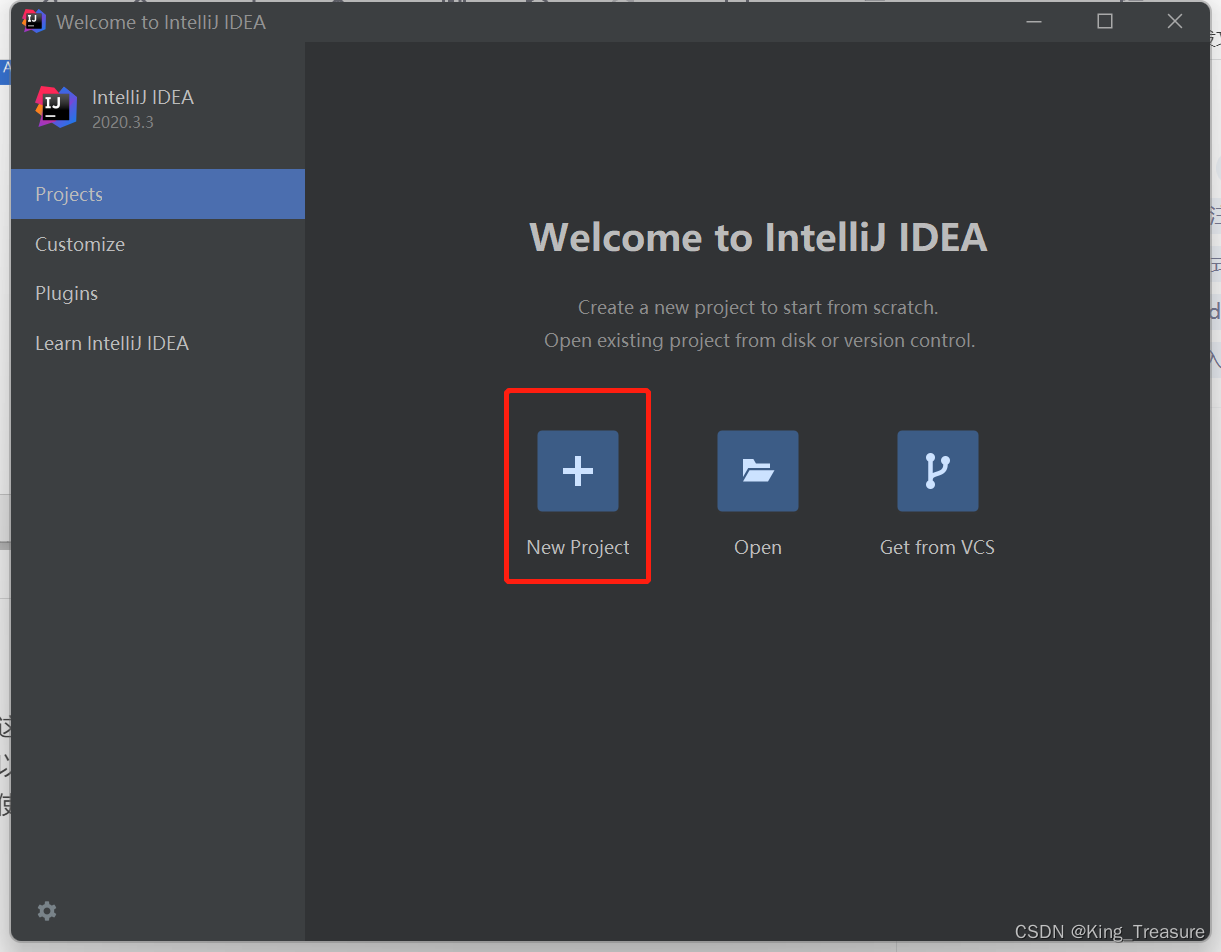This screenshot has width=1221, height=952.
Task: Click the Open label
Action: 758,548
